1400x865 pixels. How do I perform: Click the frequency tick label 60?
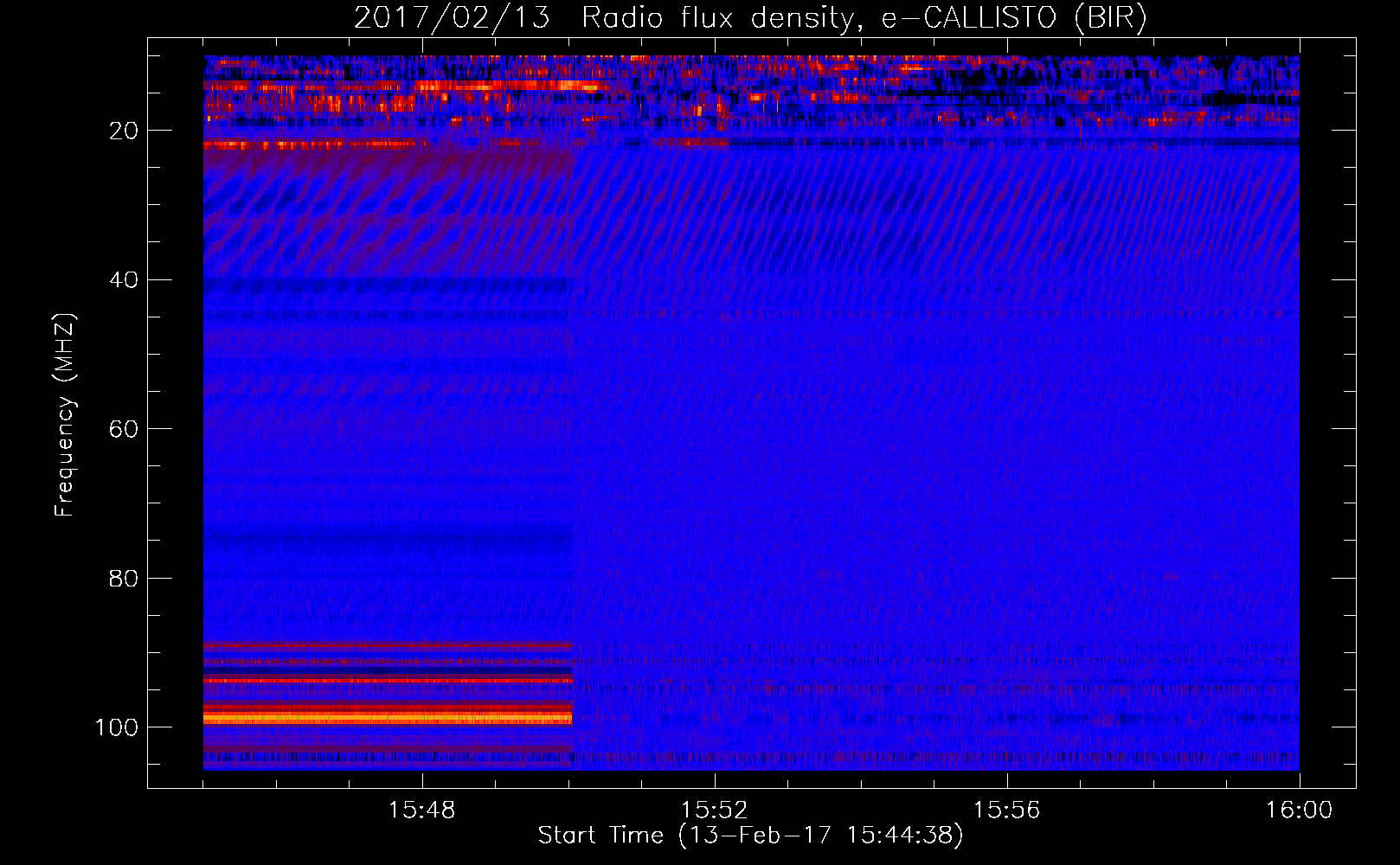click(124, 429)
